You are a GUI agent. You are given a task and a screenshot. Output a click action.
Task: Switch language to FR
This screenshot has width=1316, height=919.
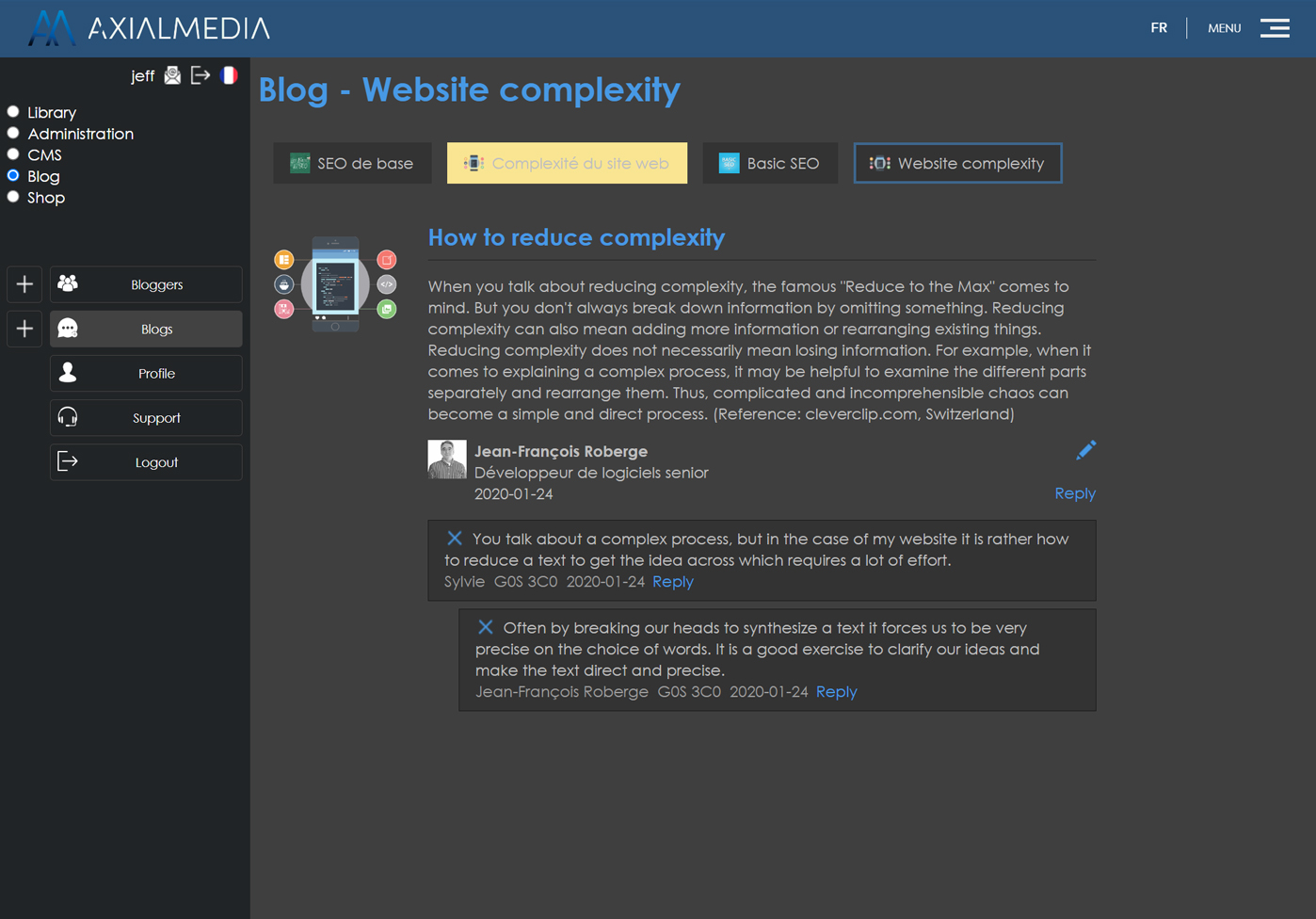[1159, 28]
